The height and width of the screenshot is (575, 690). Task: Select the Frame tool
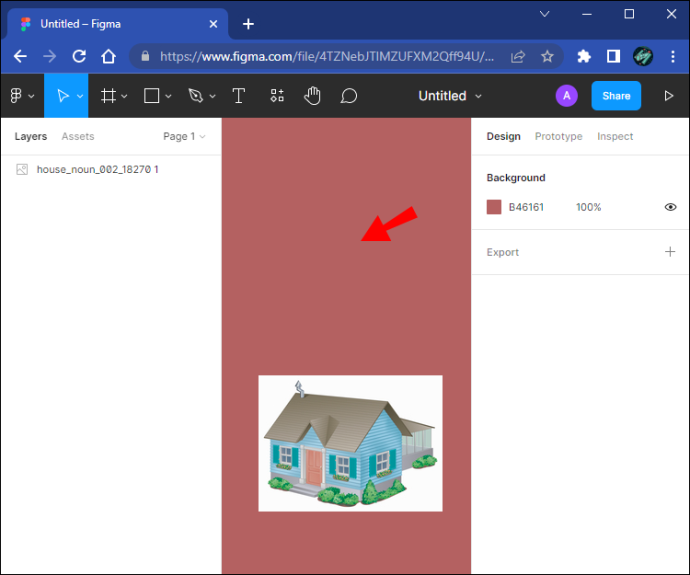pos(108,95)
